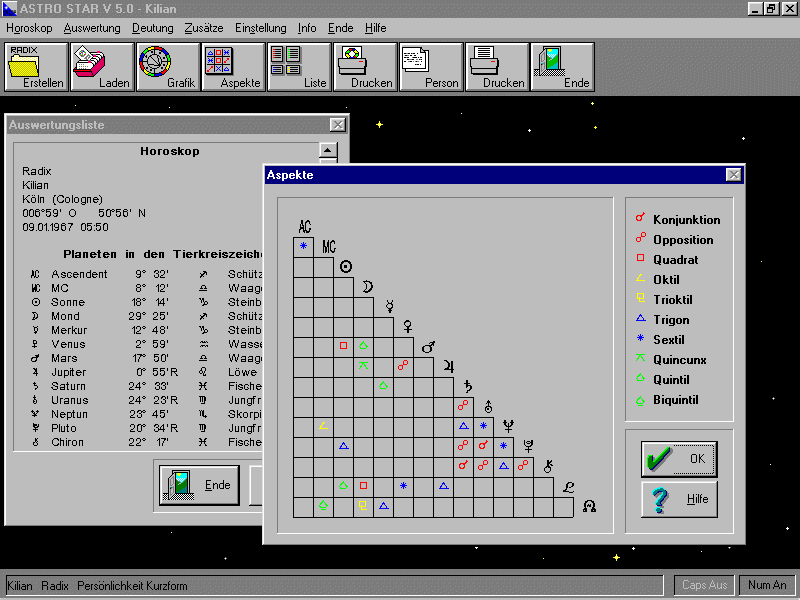Open the Einstellung menu
The height and width of the screenshot is (600, 800).
point(260,28)
